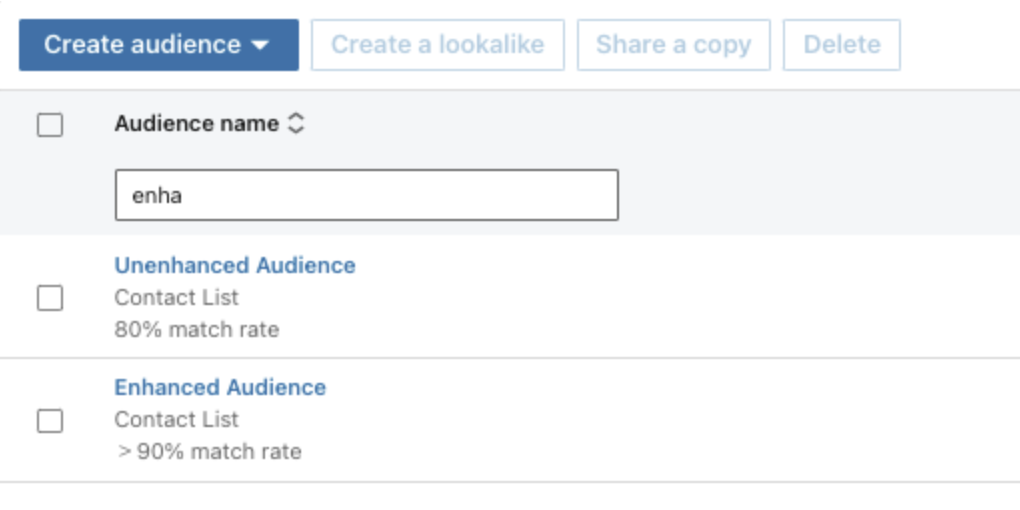Image resolution: width=1020 pixels, height=510 pixels.
Task: Click the Create a lookalike button
Action: [x=438, y=45]
